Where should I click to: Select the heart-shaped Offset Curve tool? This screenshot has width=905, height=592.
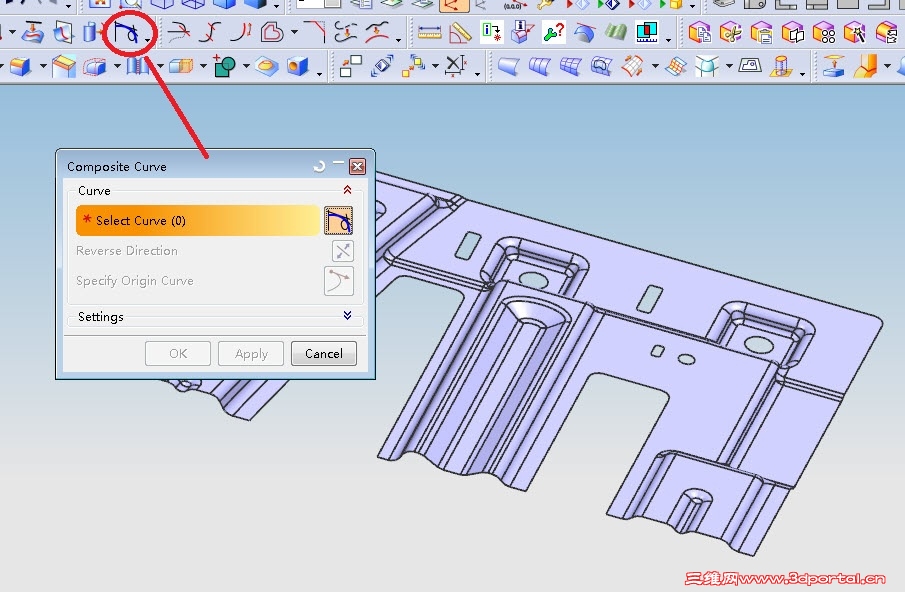tap(272, 32)
